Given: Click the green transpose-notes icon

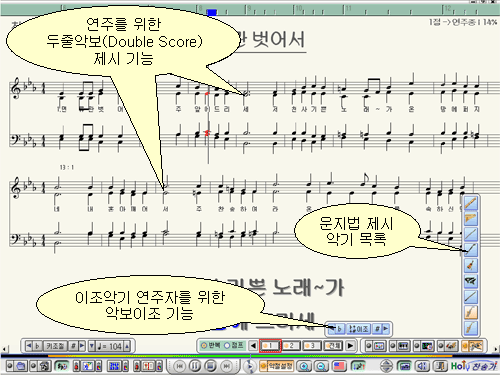Looking at the screenshot, I should pyautogui.click(x=358, y=366).
